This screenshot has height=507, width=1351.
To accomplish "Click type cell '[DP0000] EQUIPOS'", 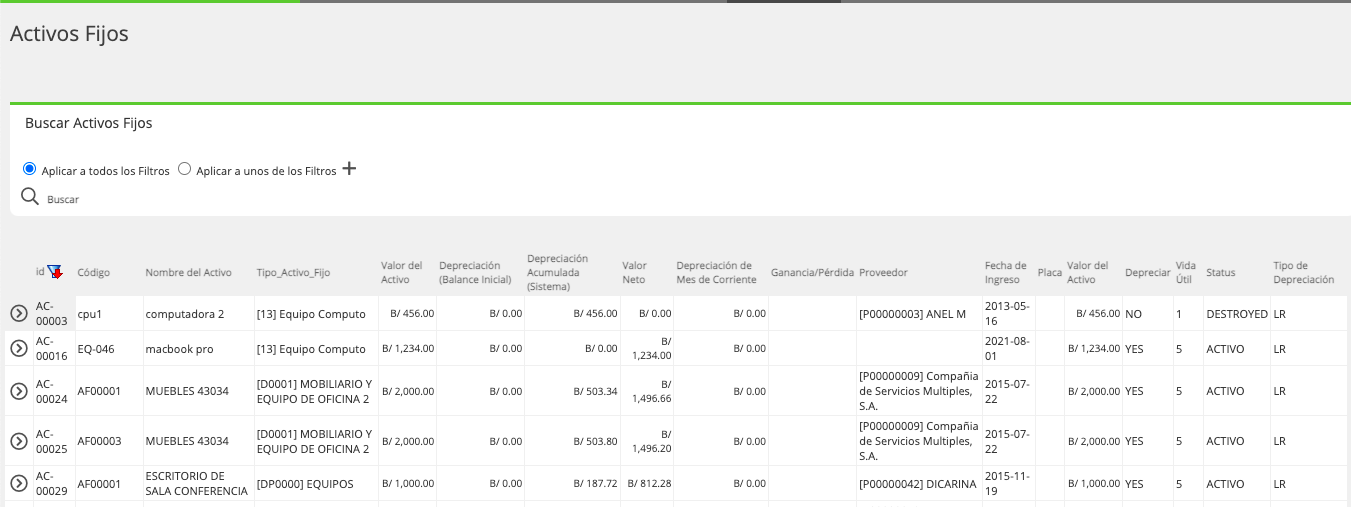I will click(x=305, y=484).
